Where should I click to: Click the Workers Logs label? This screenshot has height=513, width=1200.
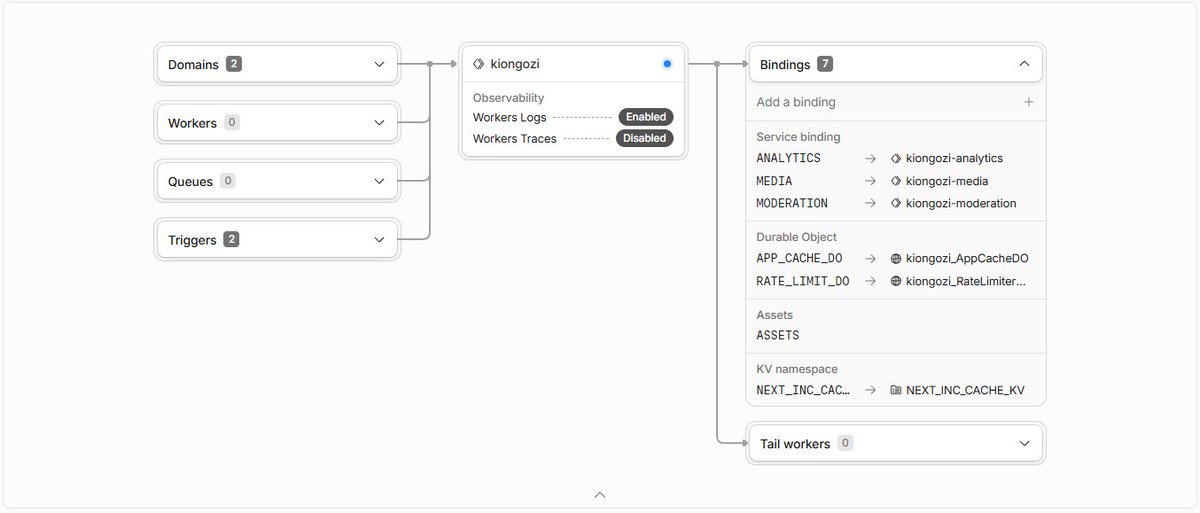510,117
